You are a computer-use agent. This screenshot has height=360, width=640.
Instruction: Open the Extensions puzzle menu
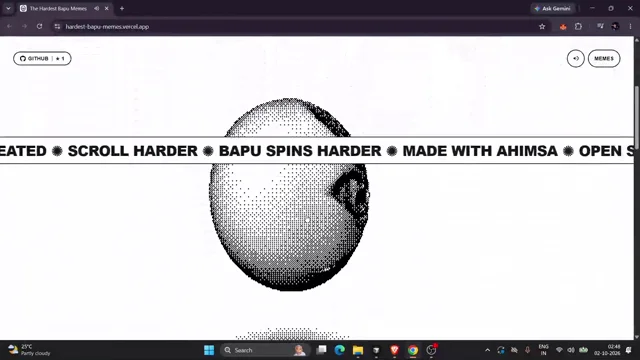coord(578,27)
